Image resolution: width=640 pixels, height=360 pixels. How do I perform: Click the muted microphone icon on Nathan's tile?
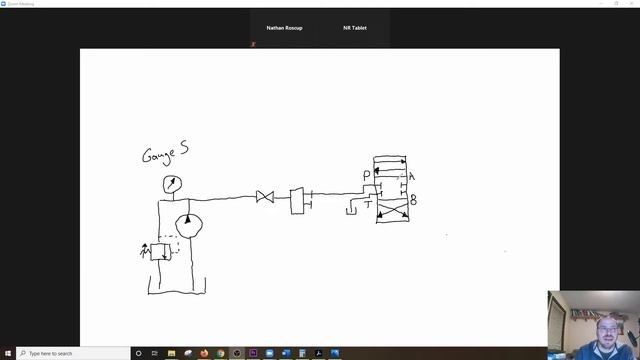[x=253, y=44]
